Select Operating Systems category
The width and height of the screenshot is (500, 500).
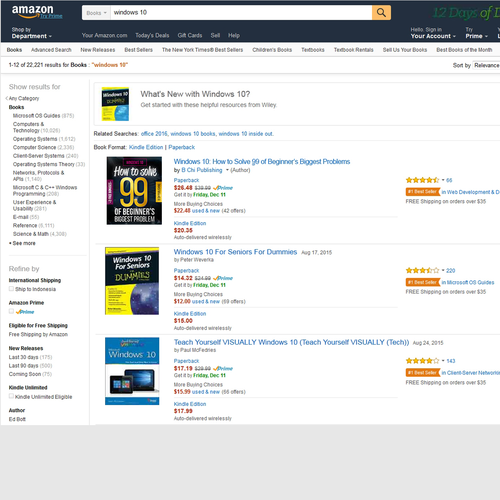click(x=35, y=139)
